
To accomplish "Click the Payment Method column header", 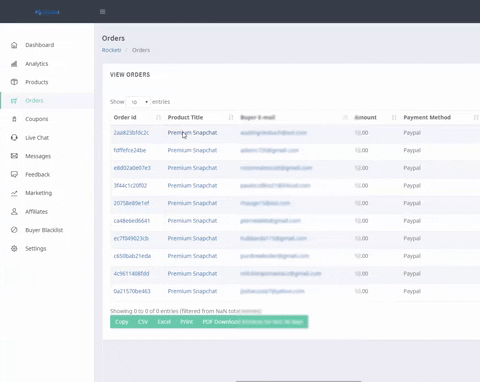I will 427,117.
